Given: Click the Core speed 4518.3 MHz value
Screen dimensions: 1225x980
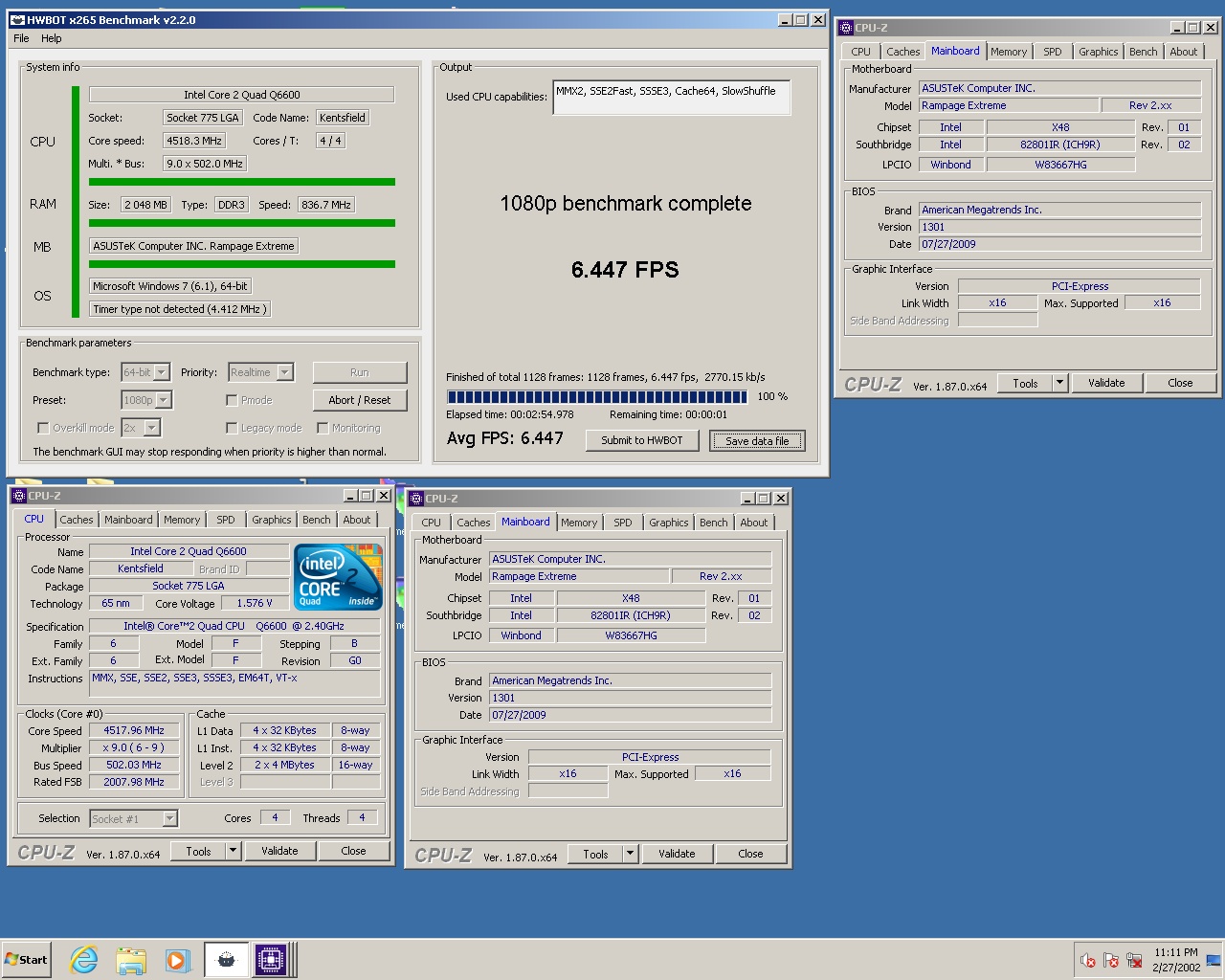Looking at the screenshot, I should pos(194,141).
